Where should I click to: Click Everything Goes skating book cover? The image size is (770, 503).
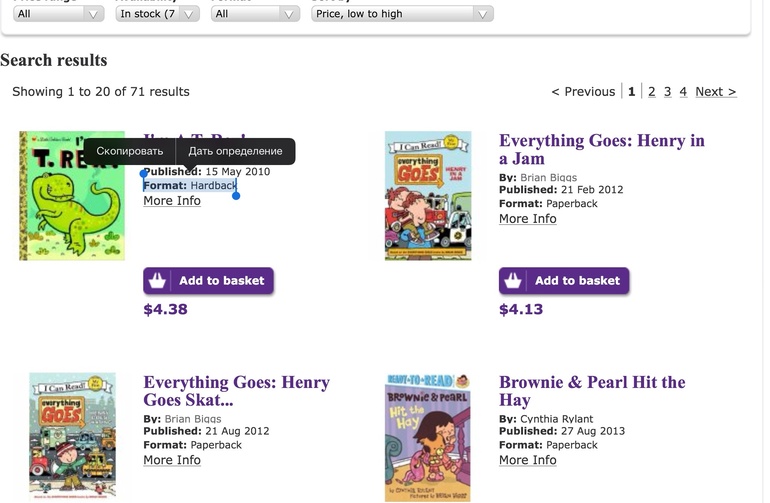click(72, 435)
